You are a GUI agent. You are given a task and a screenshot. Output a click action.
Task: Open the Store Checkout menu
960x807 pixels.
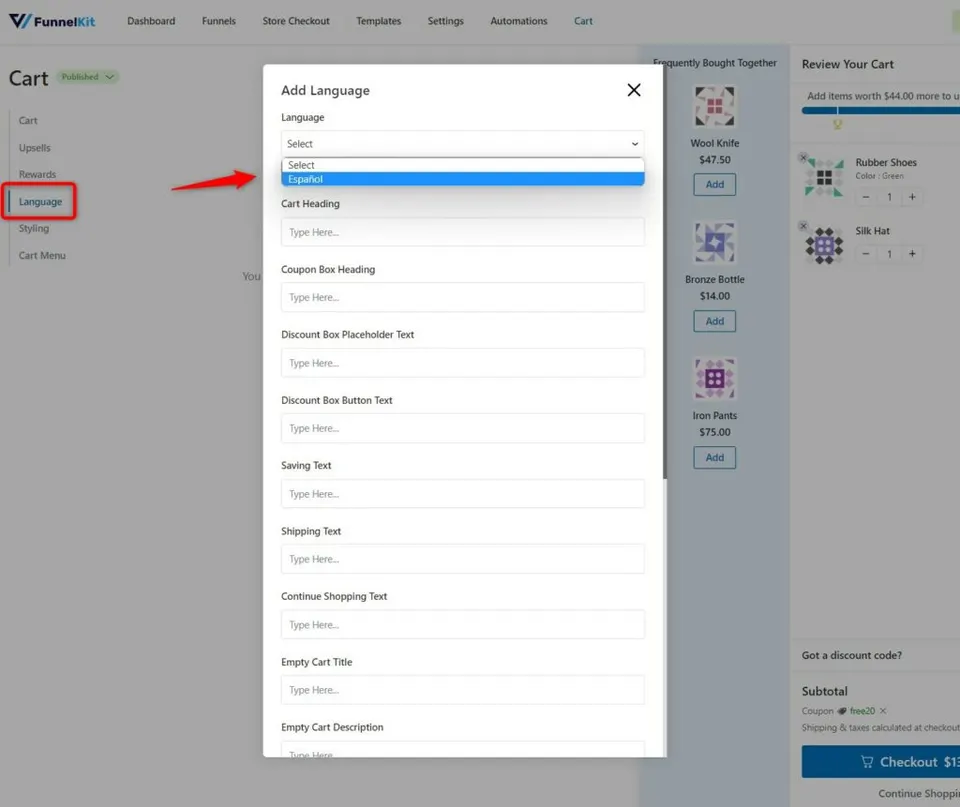coord(296,21)
